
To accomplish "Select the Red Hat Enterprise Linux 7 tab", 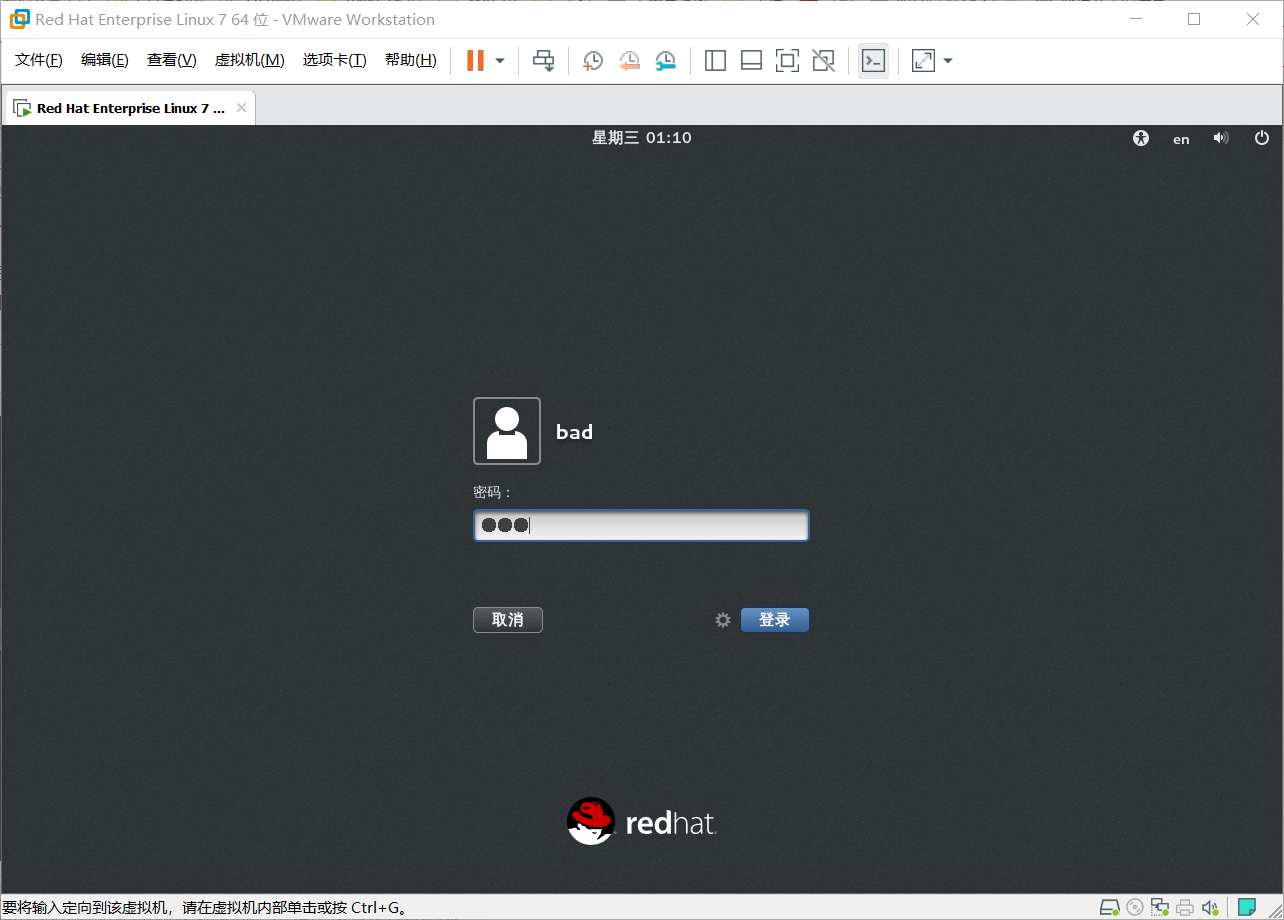I will [130, 108].
